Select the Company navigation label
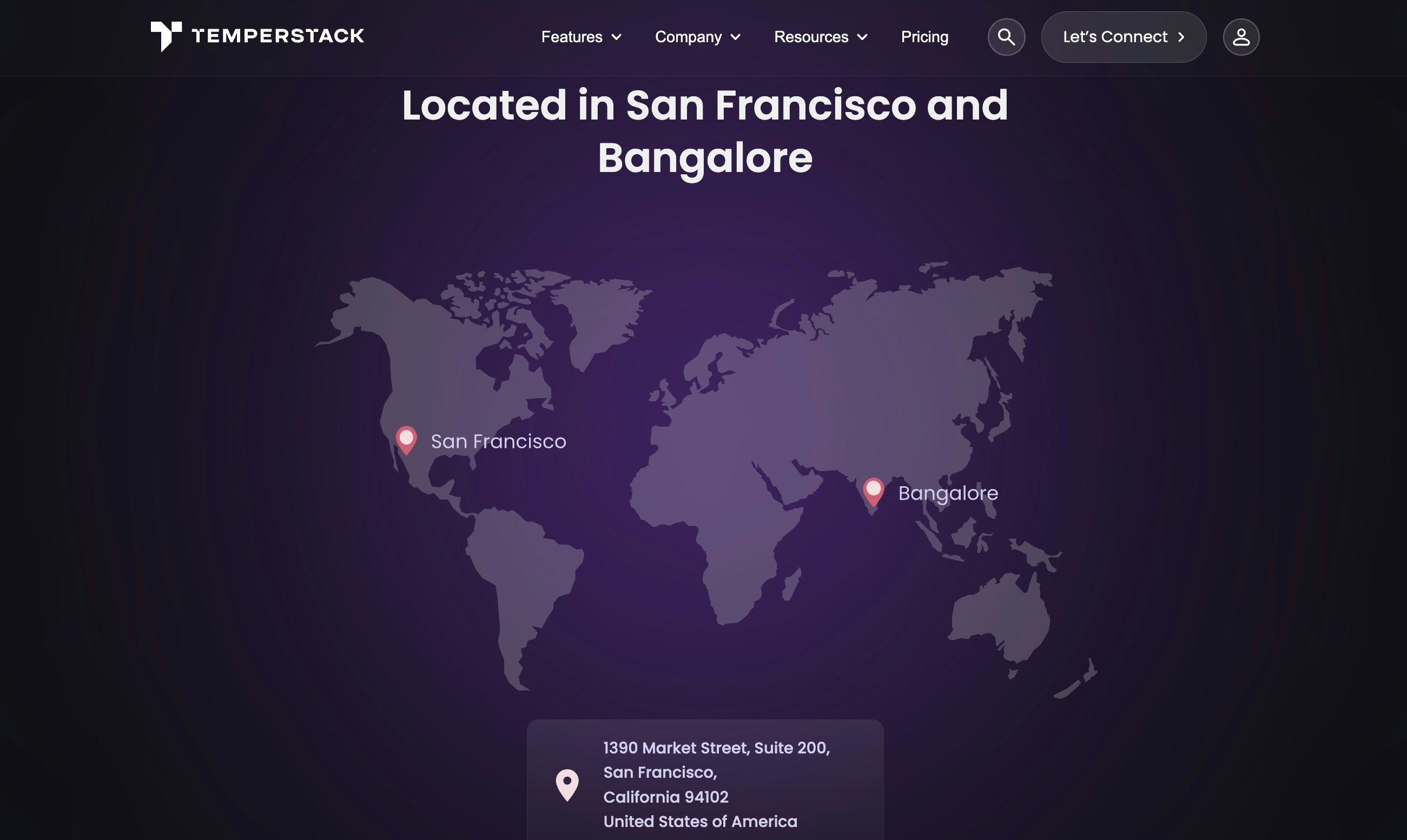The width and height of the screenshot is (1407, 840). tap(688, 37)
